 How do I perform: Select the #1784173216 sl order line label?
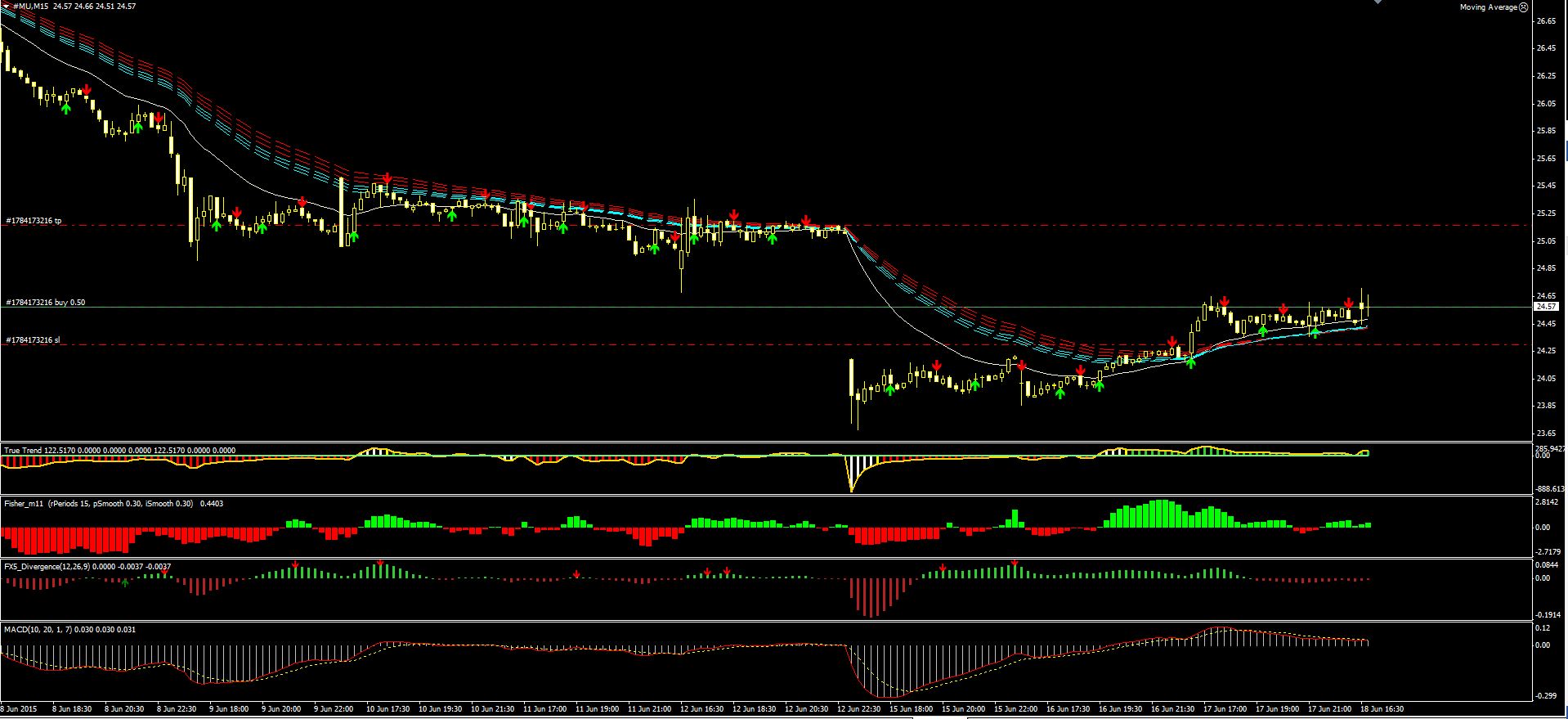point(33,339)
